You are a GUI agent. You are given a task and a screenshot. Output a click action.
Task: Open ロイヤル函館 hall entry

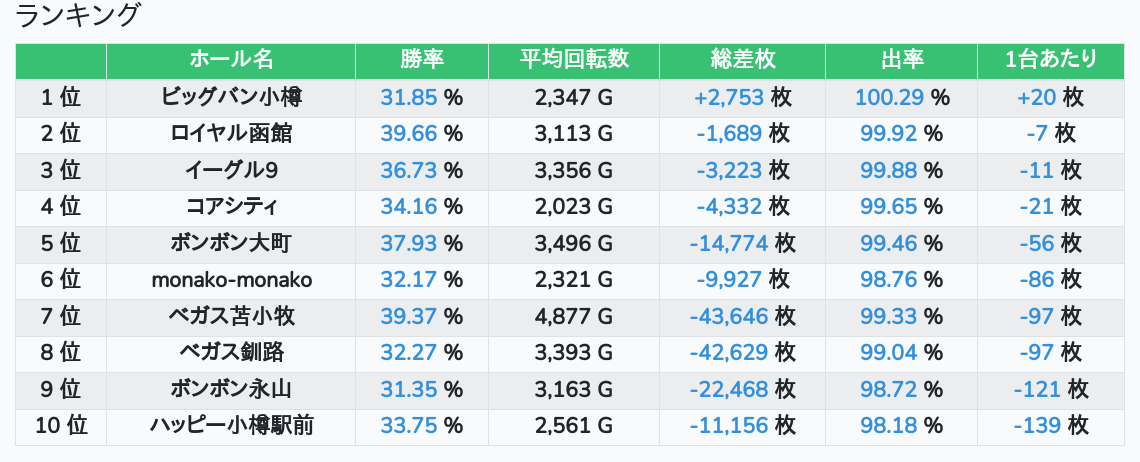[231, 134]
